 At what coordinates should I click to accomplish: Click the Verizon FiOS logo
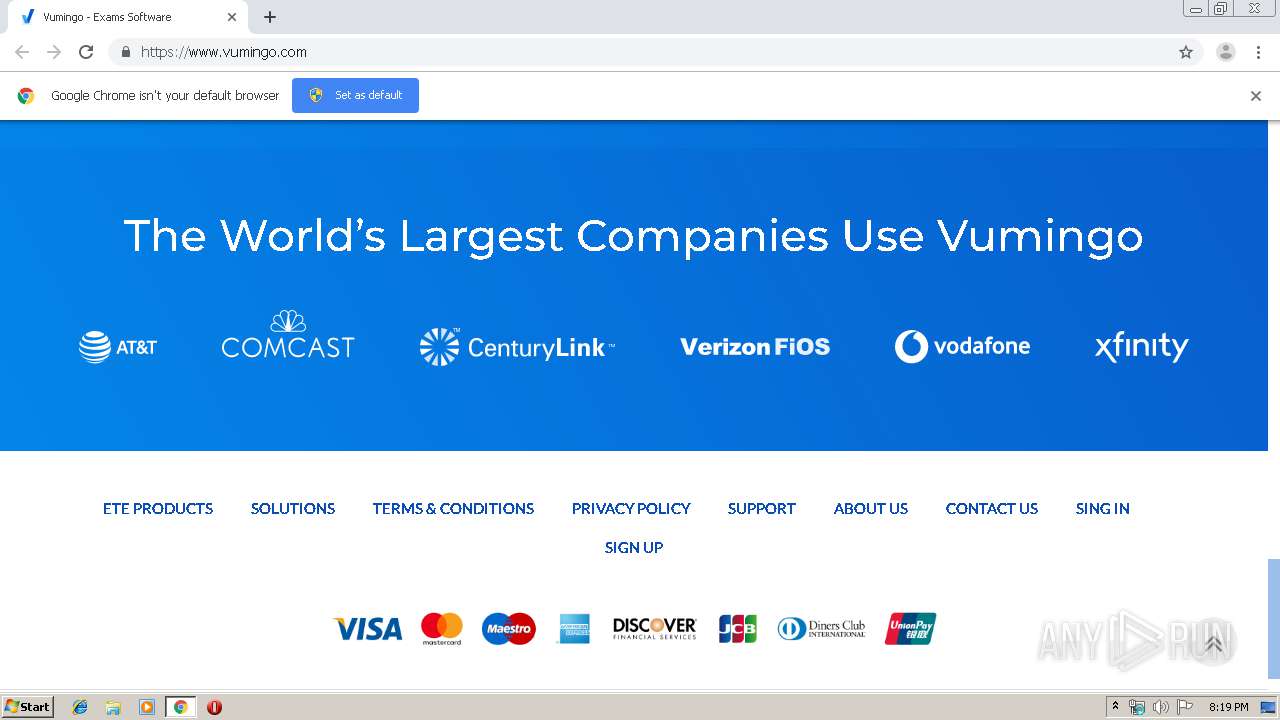click(x=755, y=347)
